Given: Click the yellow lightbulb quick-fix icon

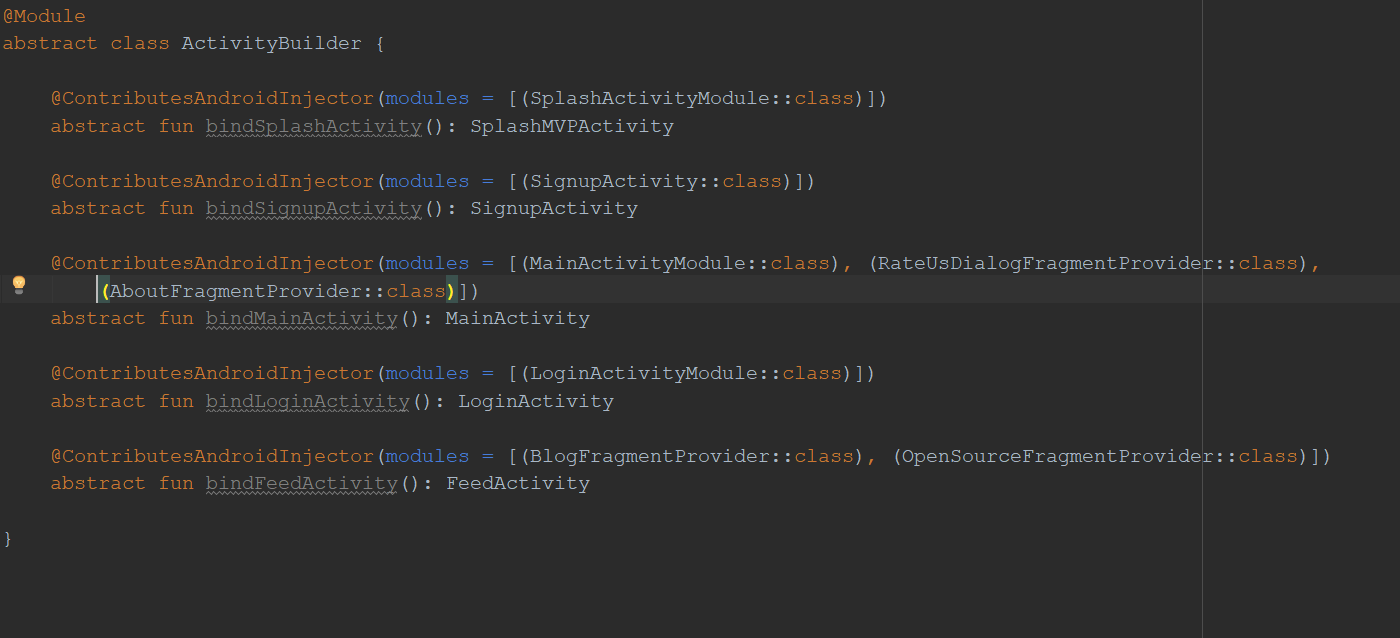Looking at the screenshot, I should coord(18,285).
